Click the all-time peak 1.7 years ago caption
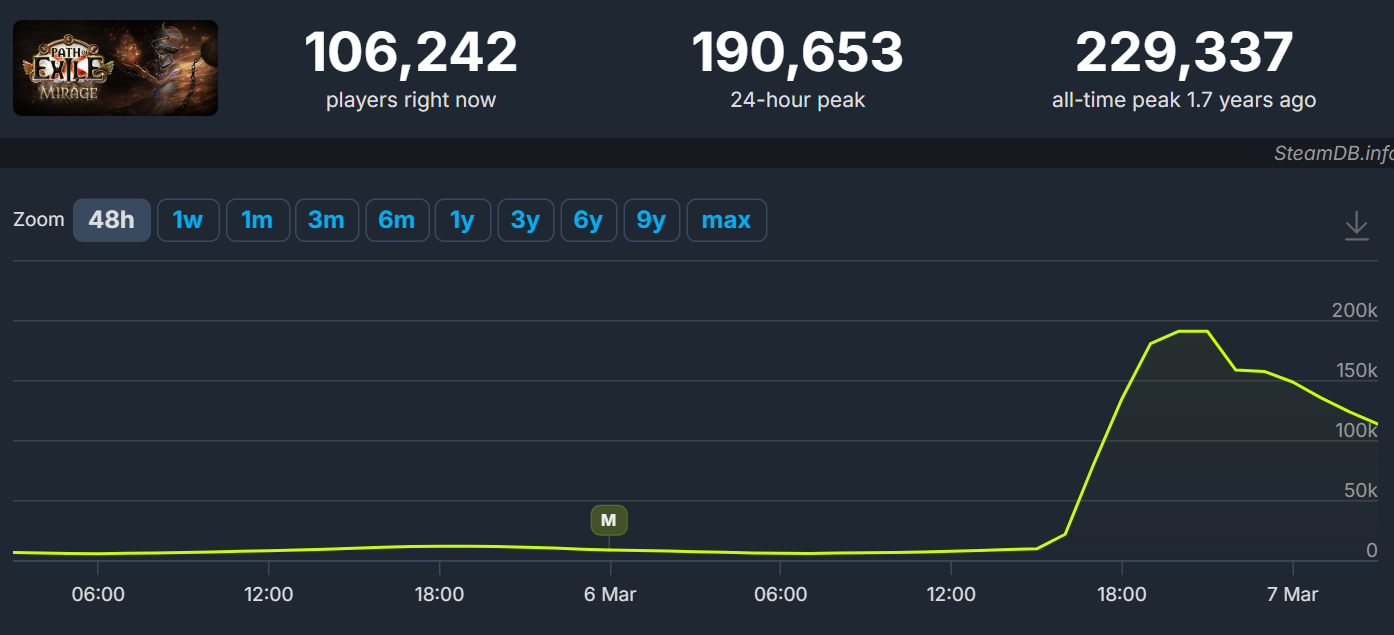1394x635 pixels. [1184, 100]
